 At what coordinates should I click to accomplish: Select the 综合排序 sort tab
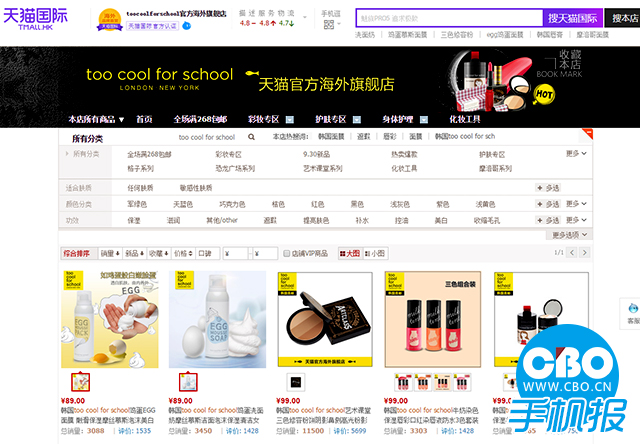tap(77, 253)
